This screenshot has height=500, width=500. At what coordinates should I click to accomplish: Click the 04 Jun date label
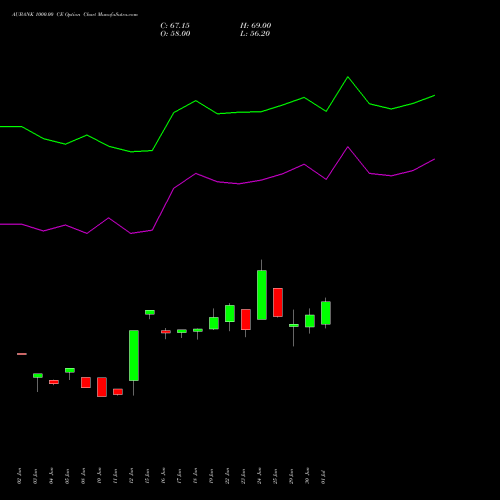[51, 476]
